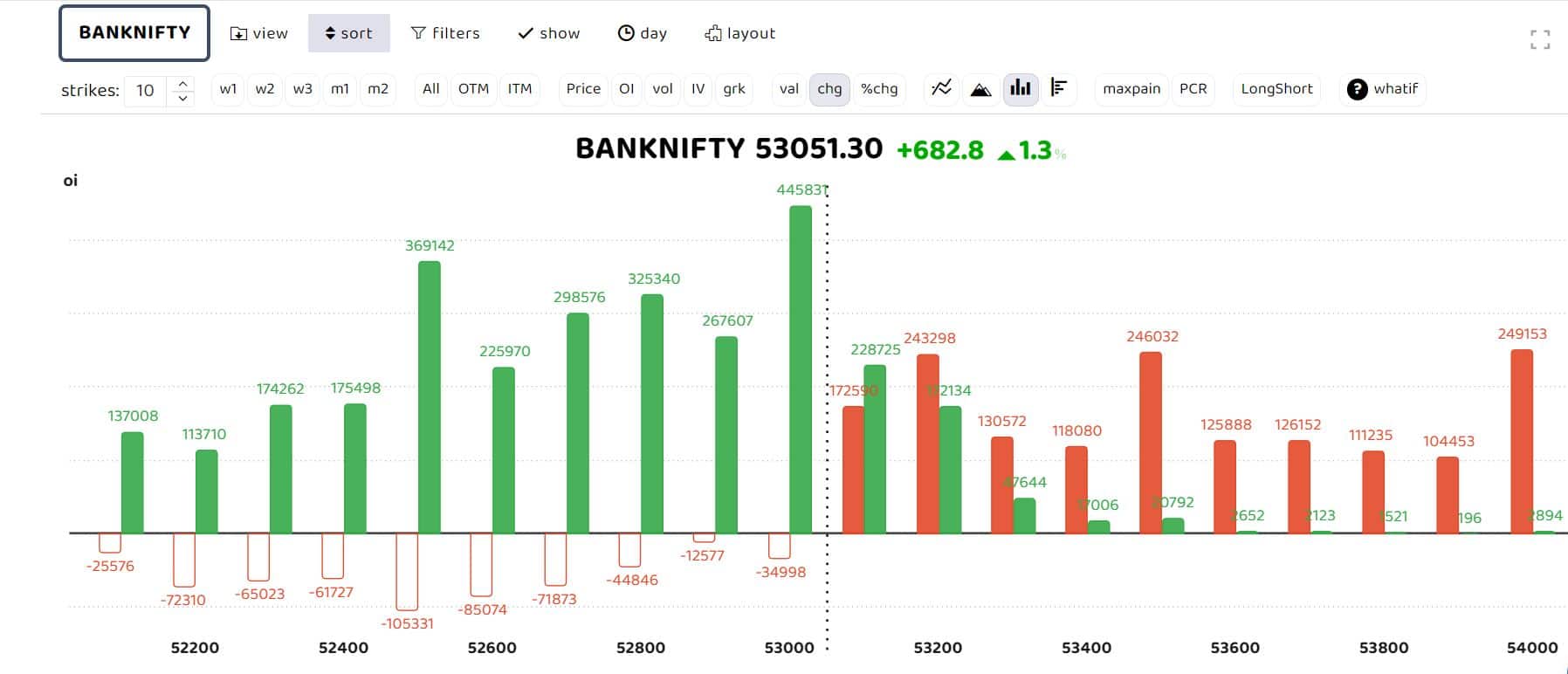Open the layout menu
The width and height of the screenshot is (1568, 674).
[740, 33]
